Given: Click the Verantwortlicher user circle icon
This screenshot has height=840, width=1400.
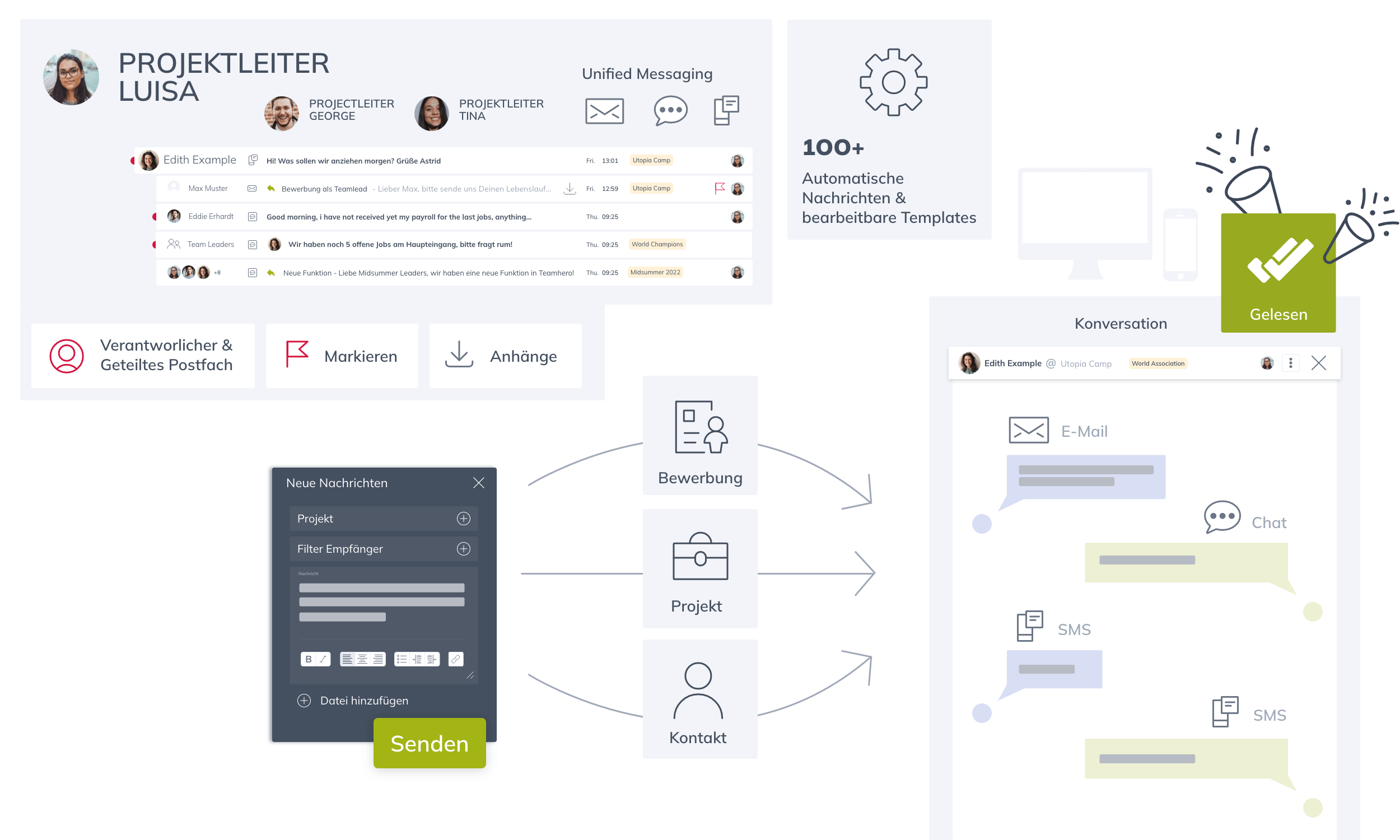Looking at the screenshot, I should 66,356.
